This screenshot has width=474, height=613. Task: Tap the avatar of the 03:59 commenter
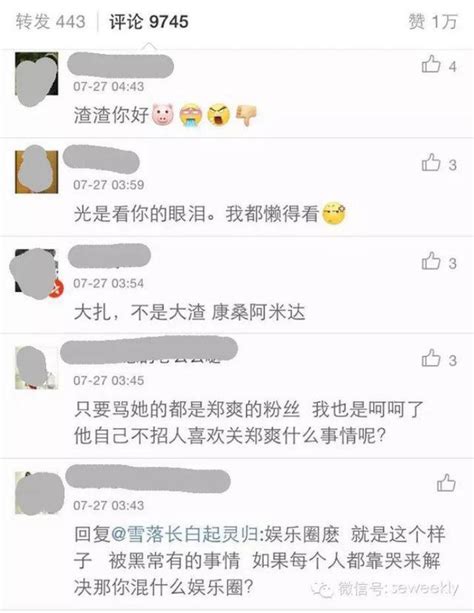36,172
